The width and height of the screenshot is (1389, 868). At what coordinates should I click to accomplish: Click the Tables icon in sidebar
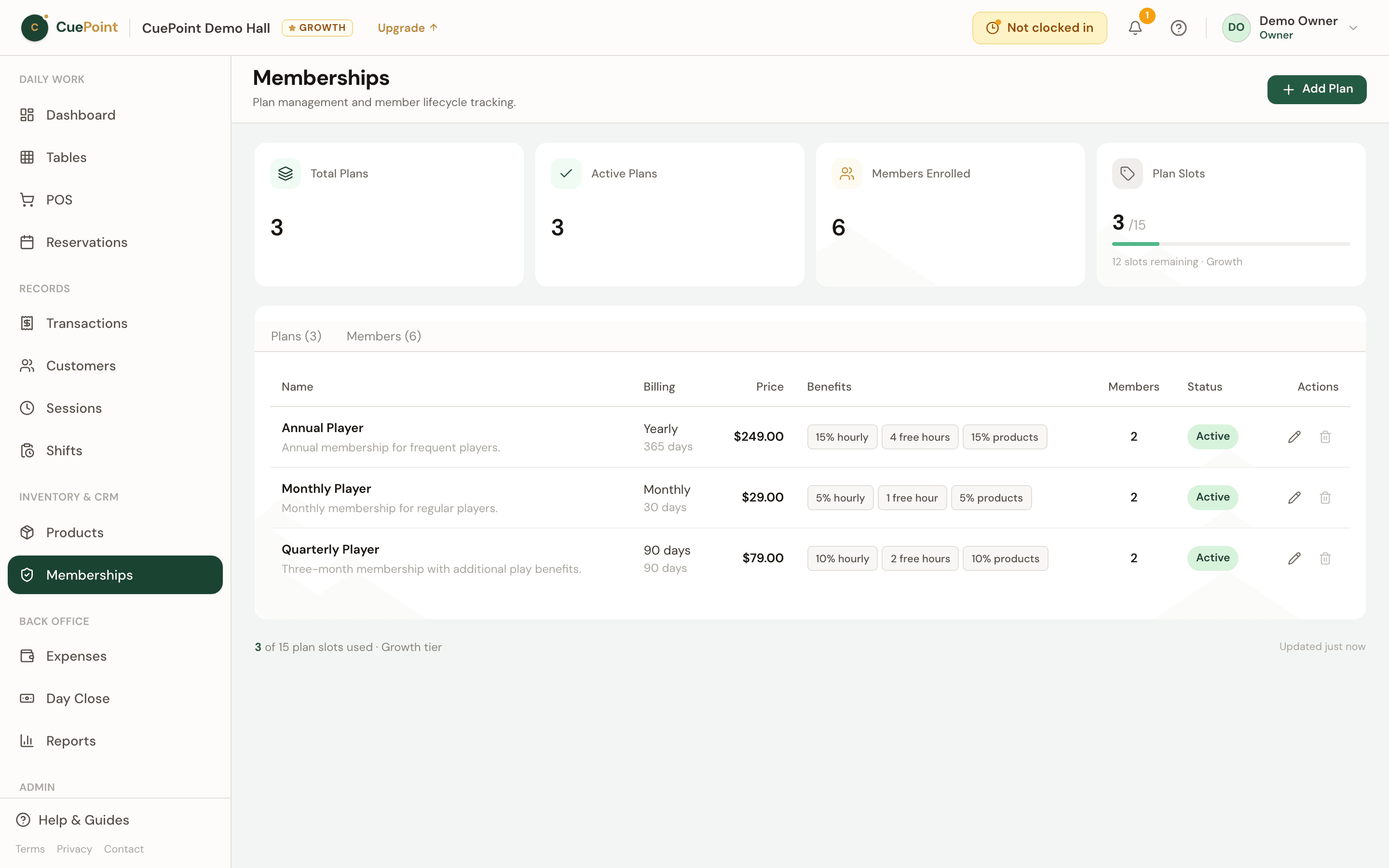tap(27, 157)
